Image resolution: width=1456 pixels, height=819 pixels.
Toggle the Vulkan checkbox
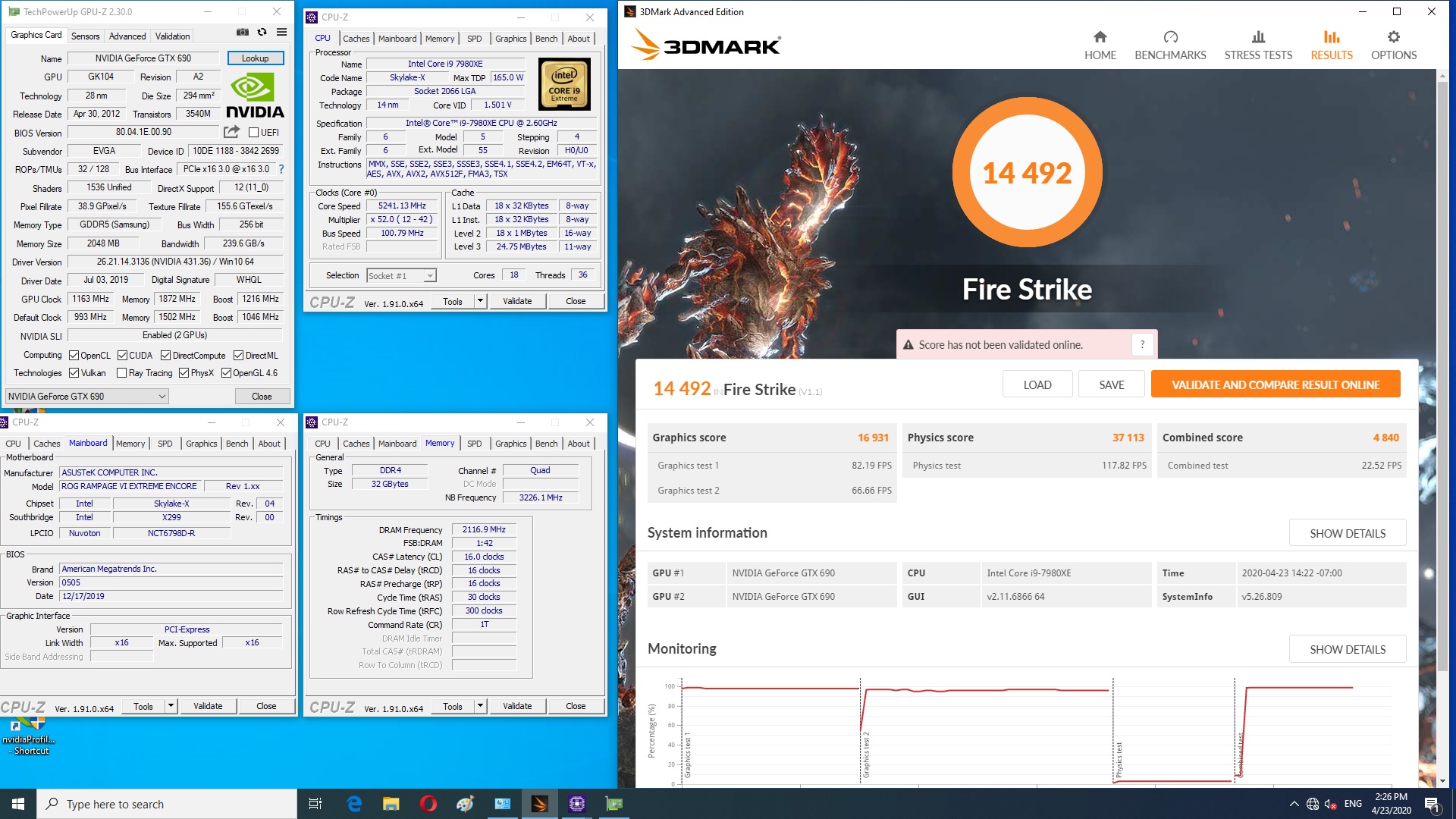[x=74, y=373]
